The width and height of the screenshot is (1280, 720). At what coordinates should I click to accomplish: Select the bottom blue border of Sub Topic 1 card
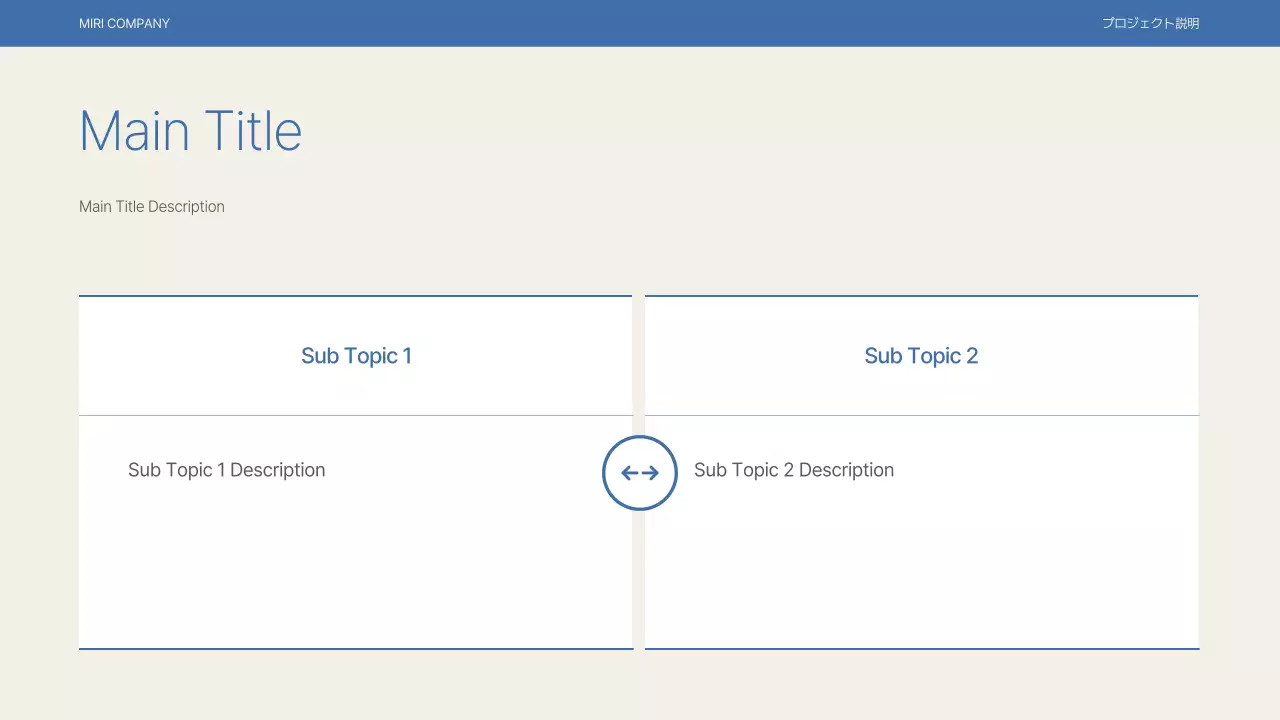(x=355, y=649)
